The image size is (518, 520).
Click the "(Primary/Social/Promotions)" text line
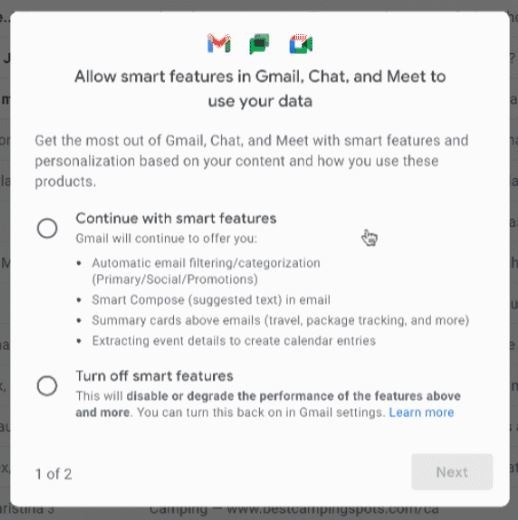click(x=175, y=279)
